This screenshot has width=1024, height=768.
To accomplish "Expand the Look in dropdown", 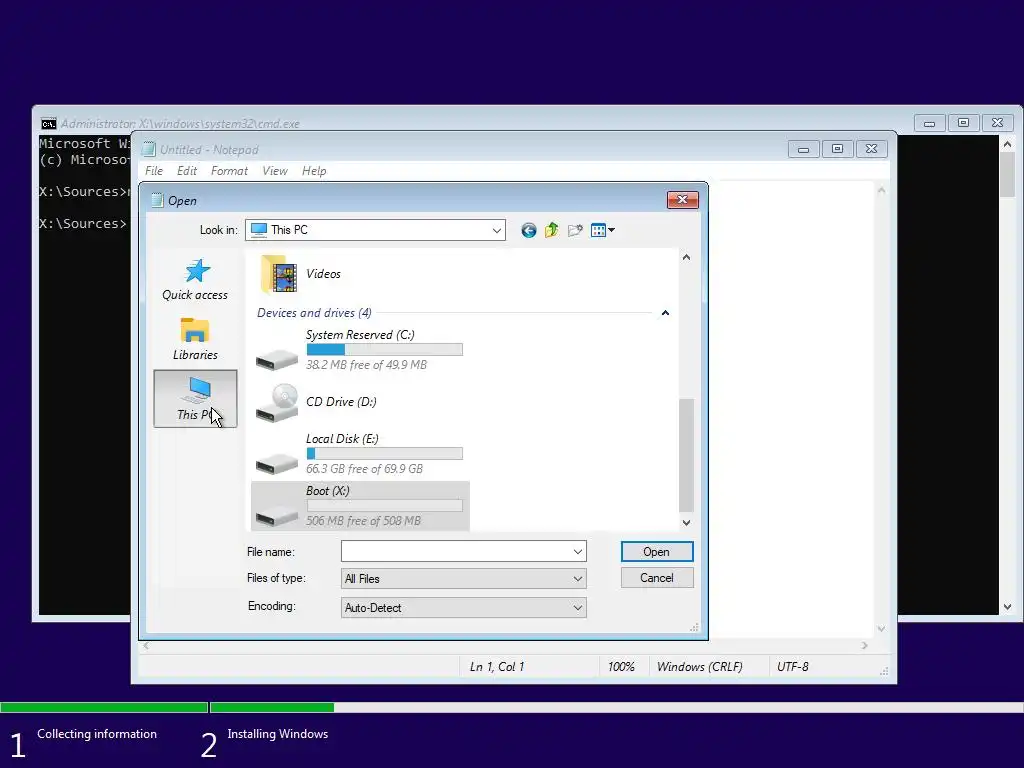I will tap(496, 230).
